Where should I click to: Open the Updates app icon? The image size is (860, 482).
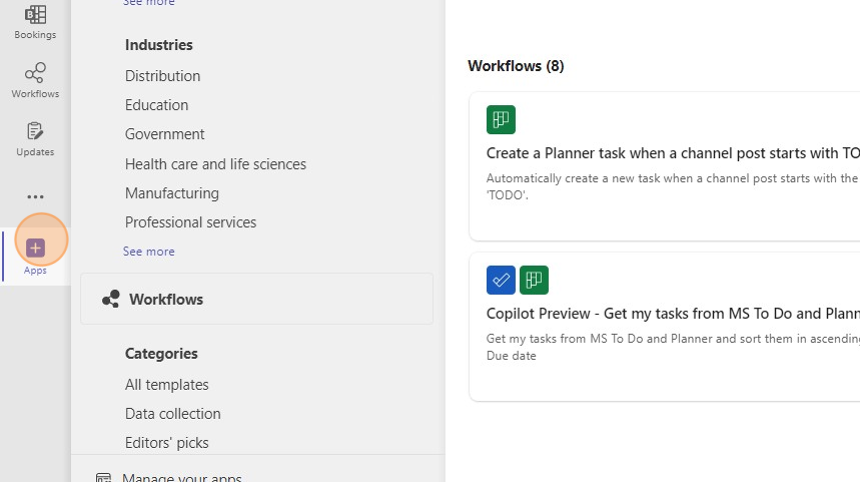point(35,138)
